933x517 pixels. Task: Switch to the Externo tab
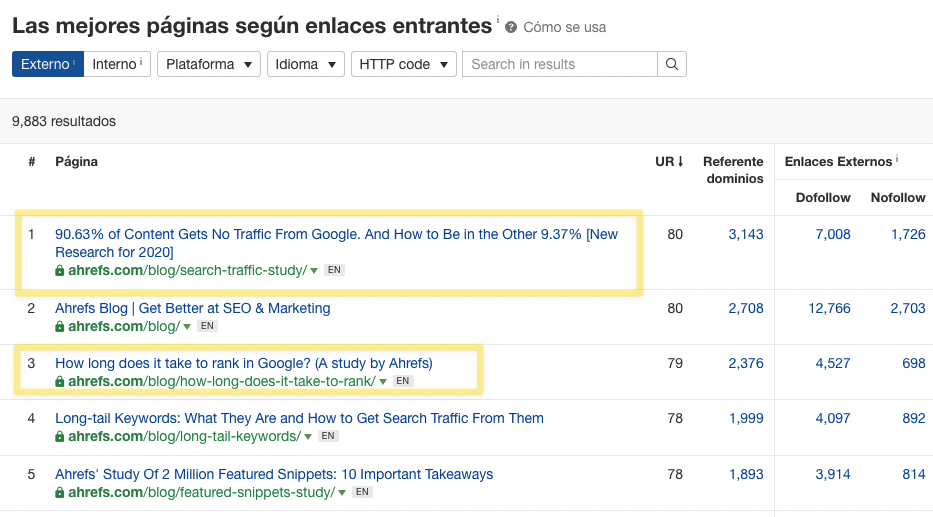[x=47, y=64]
